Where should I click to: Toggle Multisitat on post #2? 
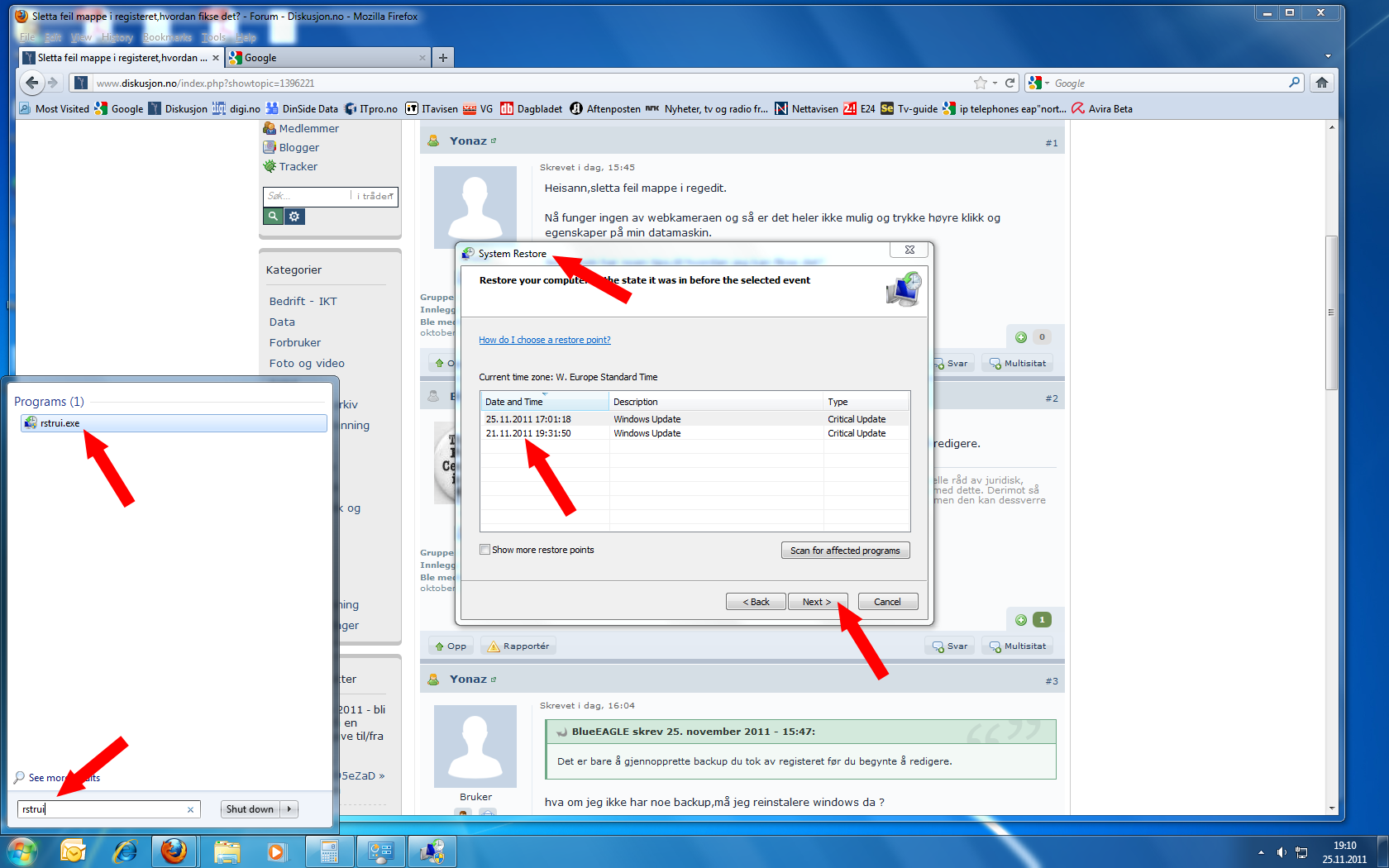1018,646
